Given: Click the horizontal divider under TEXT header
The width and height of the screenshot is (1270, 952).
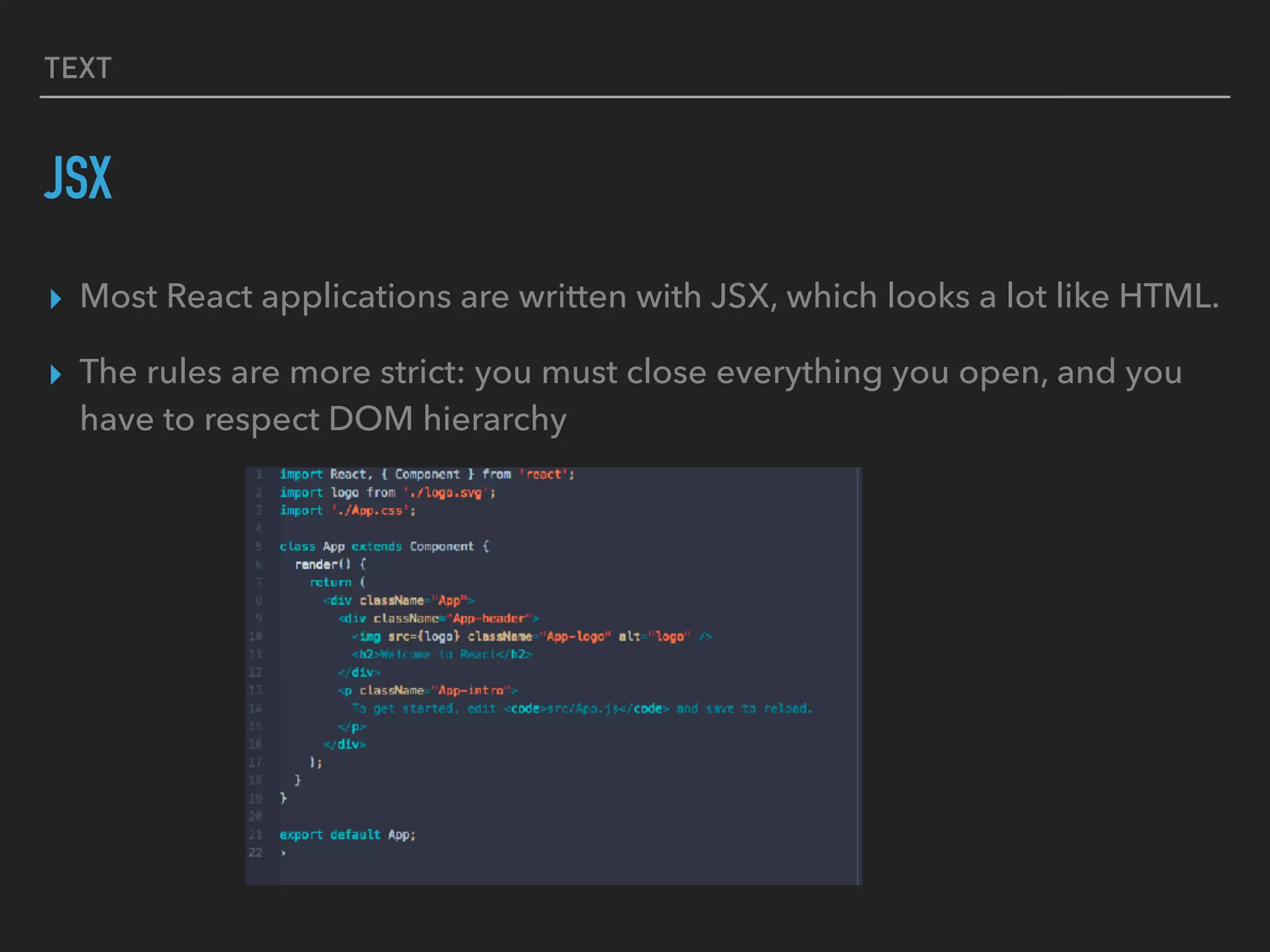Looking at the screenshot, I should pyautogui.click(x=634, y=97).
